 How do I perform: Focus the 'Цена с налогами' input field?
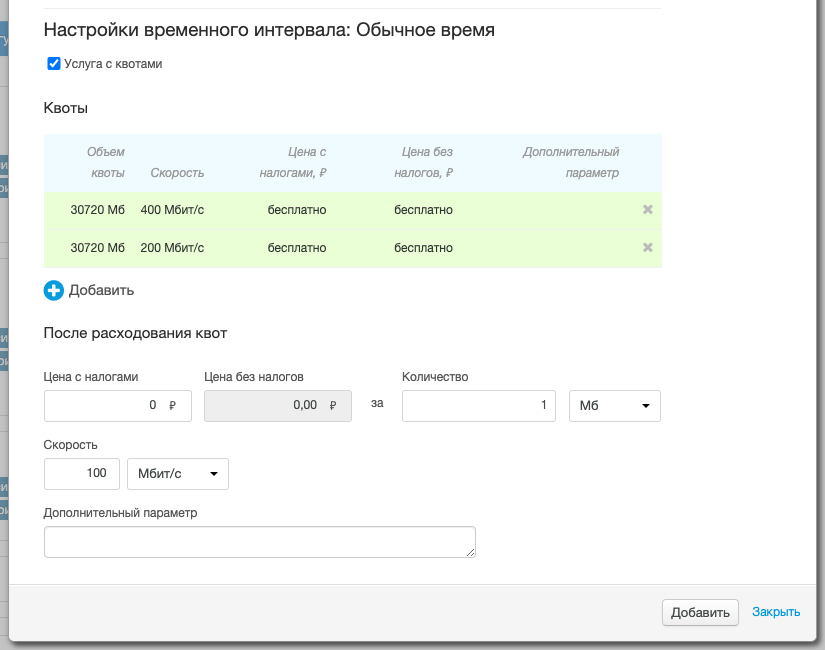[x=118, y=406]
